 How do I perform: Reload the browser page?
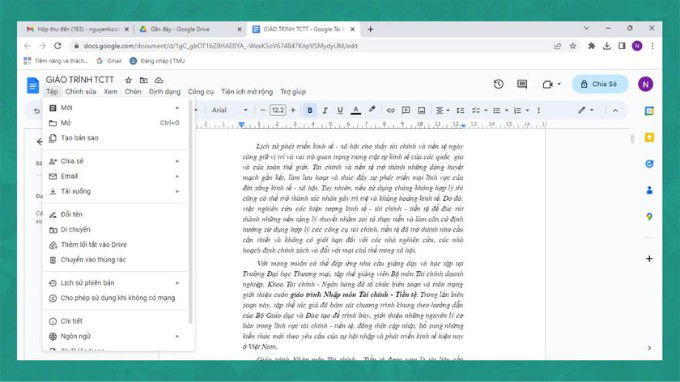58,46
